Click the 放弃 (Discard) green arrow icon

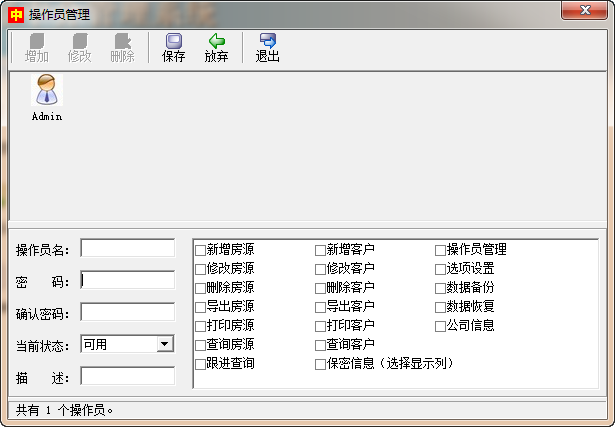click(217, 41)
